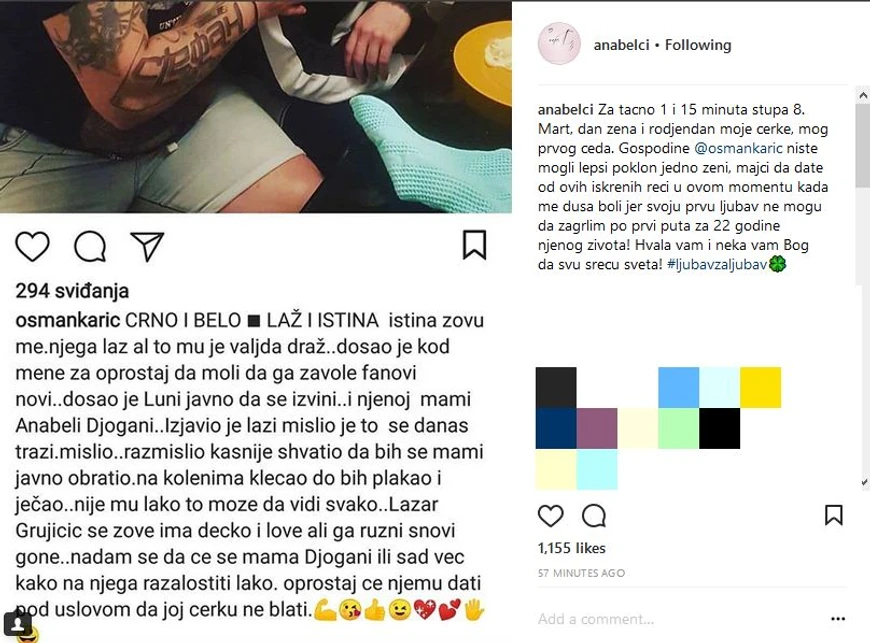The height and width of the screenshot is (643, 870).
Task: Click the scrollbar down arrow in comments
Action: [863, 483]
